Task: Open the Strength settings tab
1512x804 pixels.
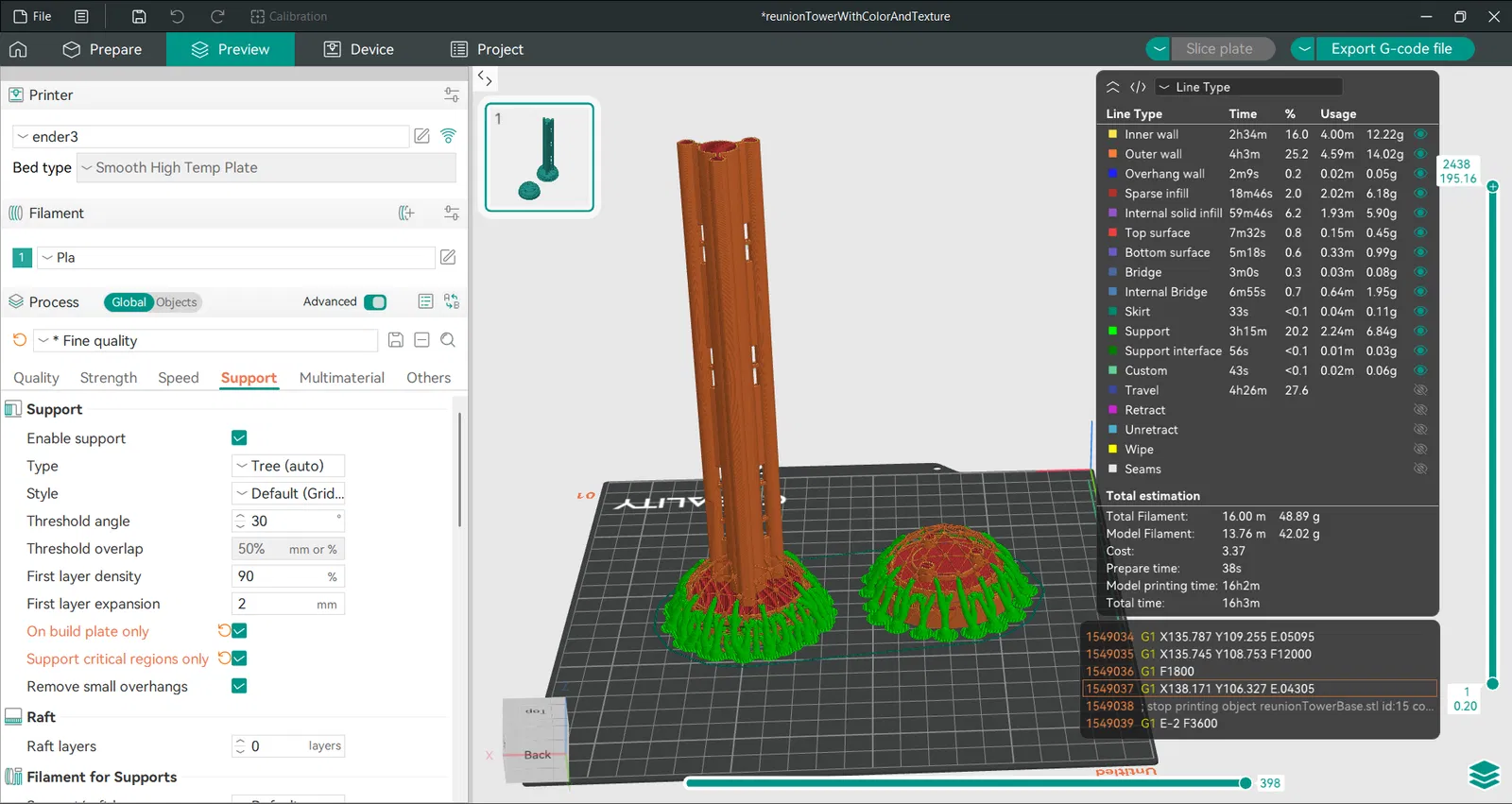Action: point(109,378)
